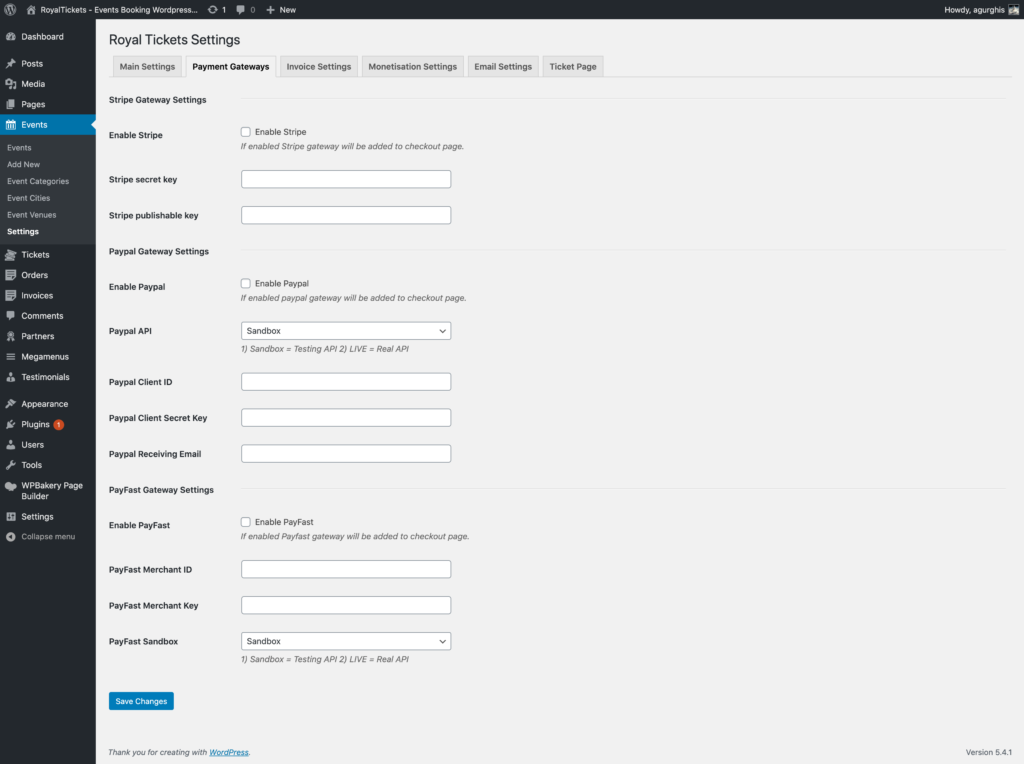
Task: Focus the Stripe publishable key field
Action: tap(346, 215)
